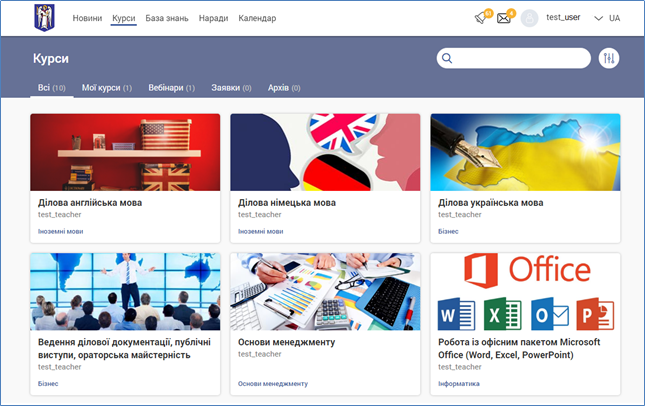
Task: Go to База знань section
Action: (167, 18)
